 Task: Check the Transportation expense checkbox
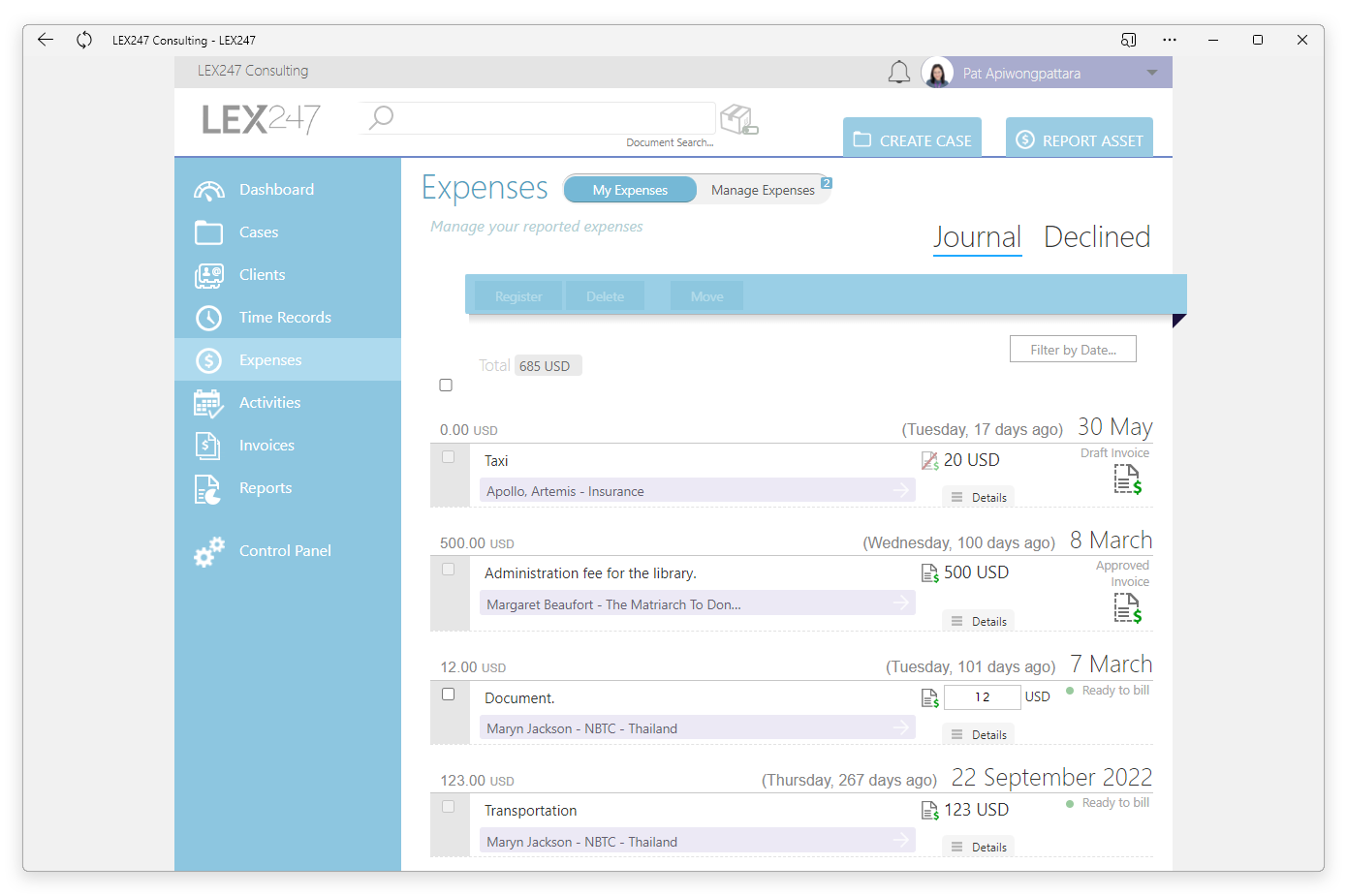[448, 807]
